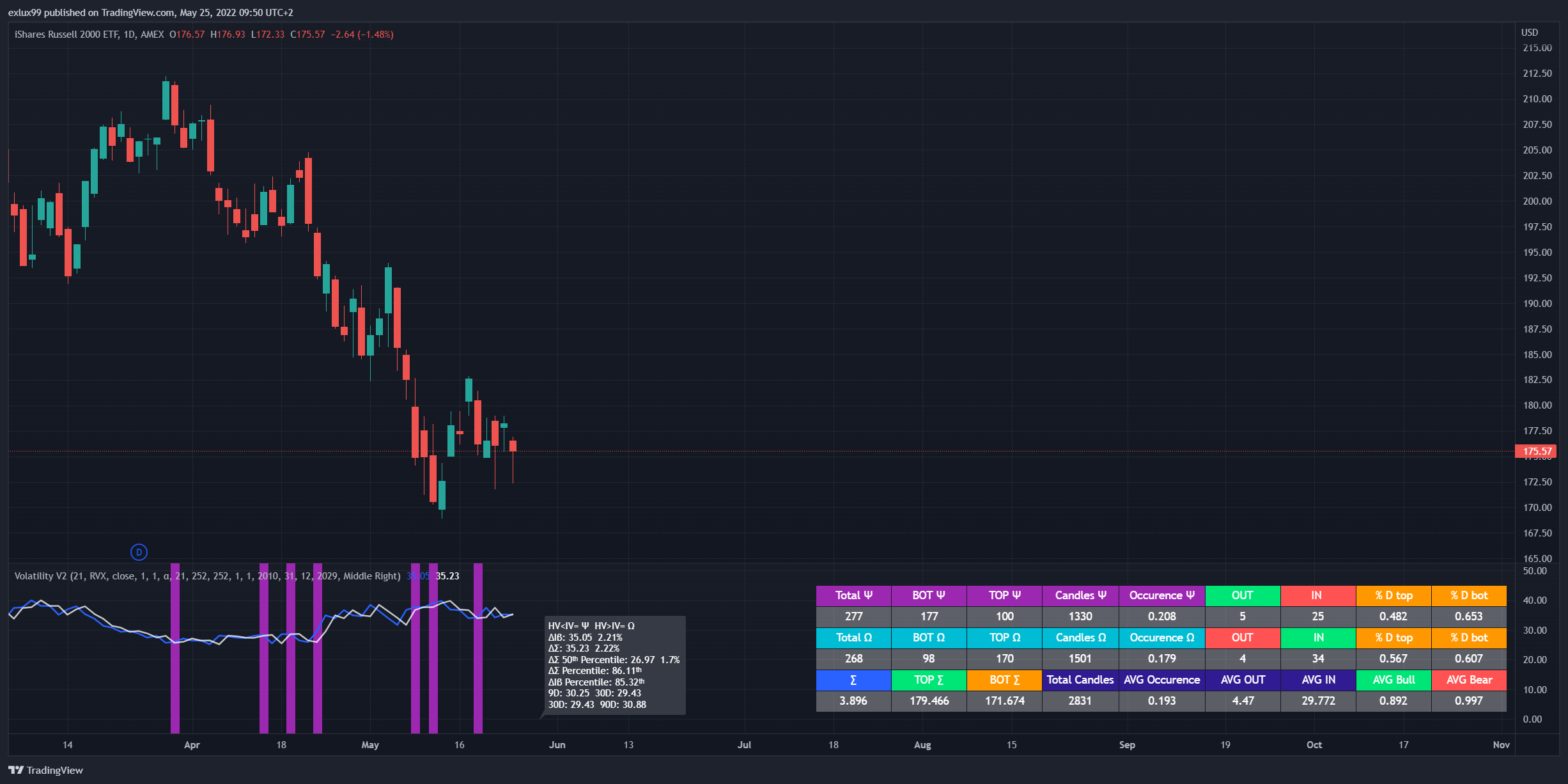1568x784 pixels.
Task: Click the 200.00 price axis label
Action: 1537,201
